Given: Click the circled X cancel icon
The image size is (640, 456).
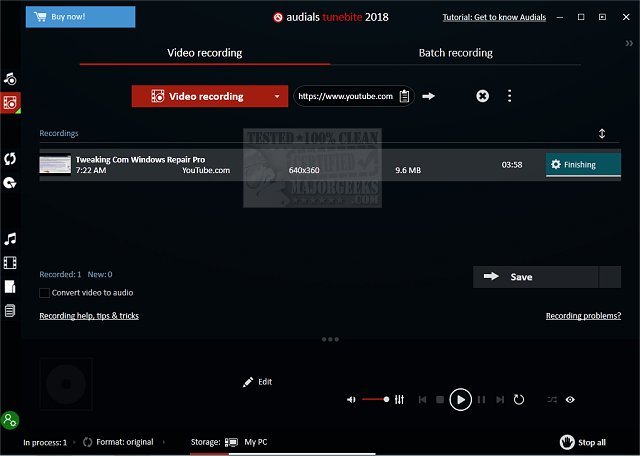Looking at the screenshot, I should (482, 96).
